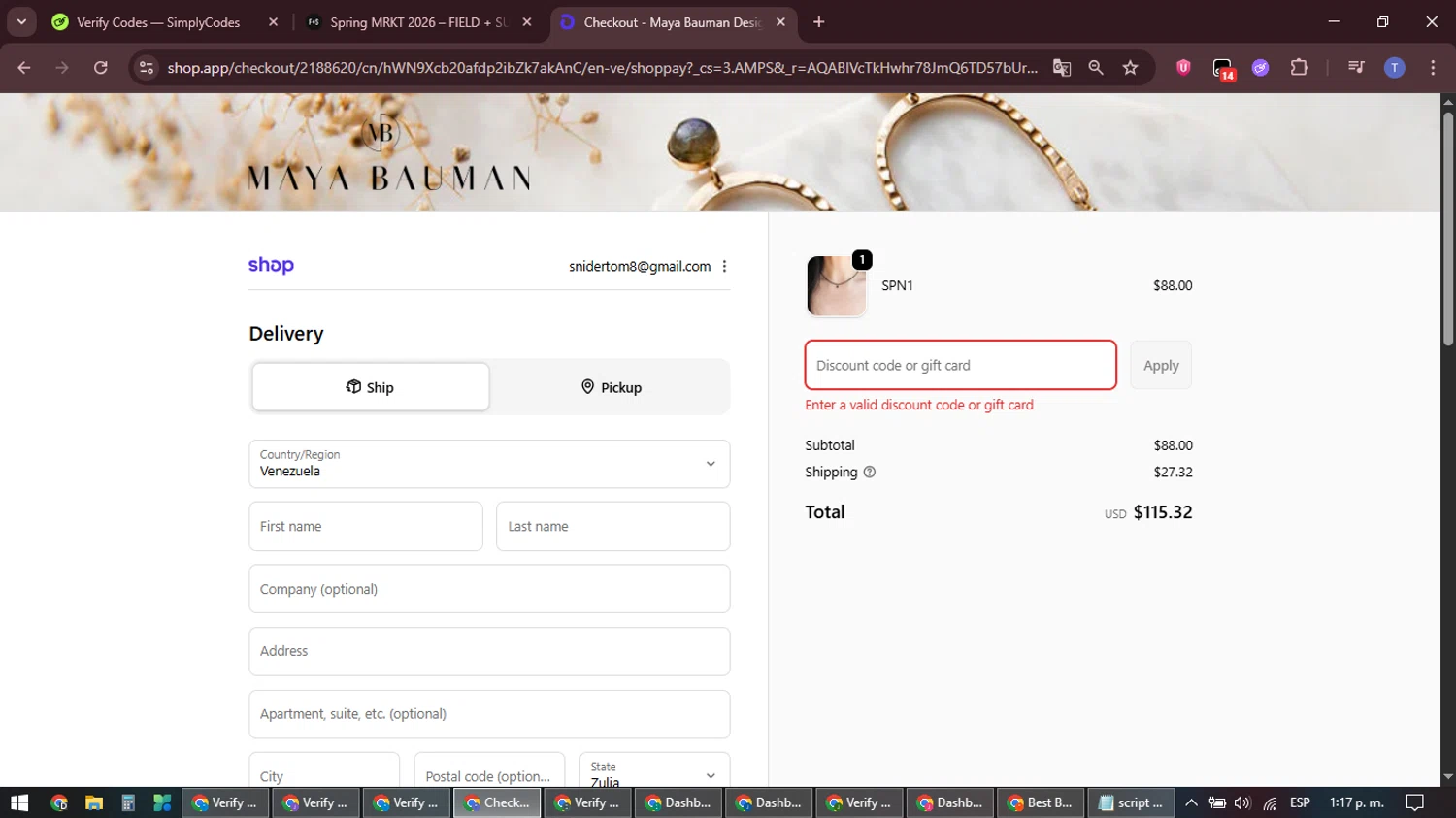Open the red shield extension

click(x=1183, y=67)
